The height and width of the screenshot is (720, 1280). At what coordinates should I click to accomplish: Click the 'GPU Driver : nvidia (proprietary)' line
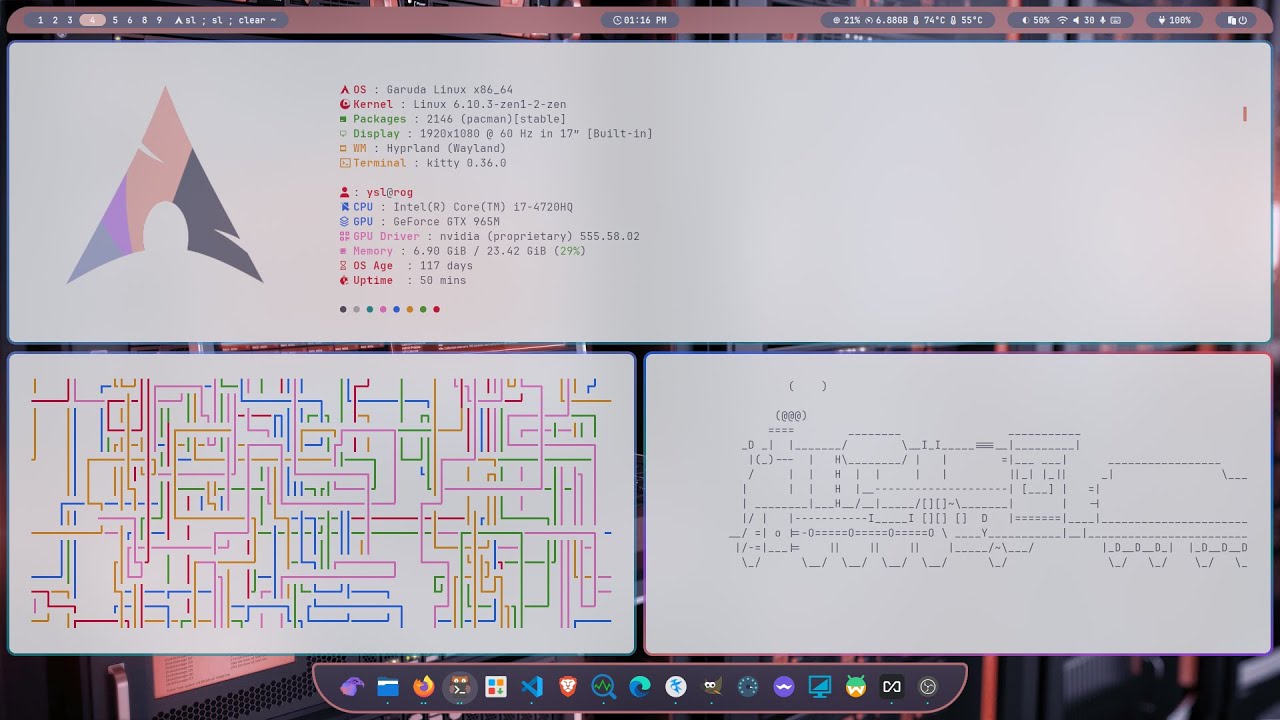pyautogui.click(x=490, y=237)
